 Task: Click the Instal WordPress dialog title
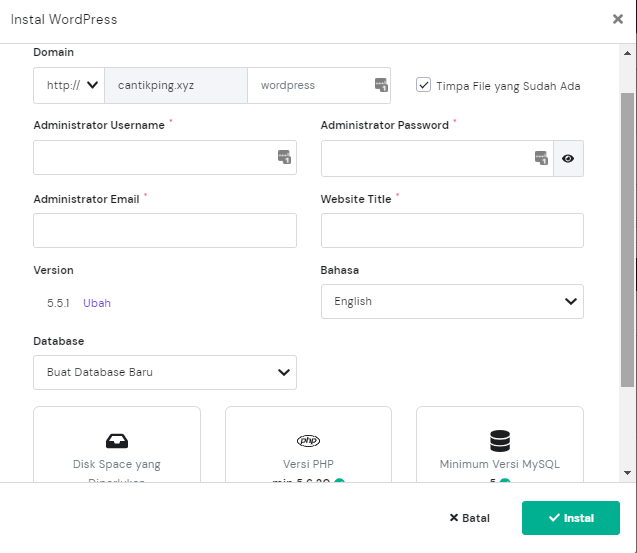(64, 20)
